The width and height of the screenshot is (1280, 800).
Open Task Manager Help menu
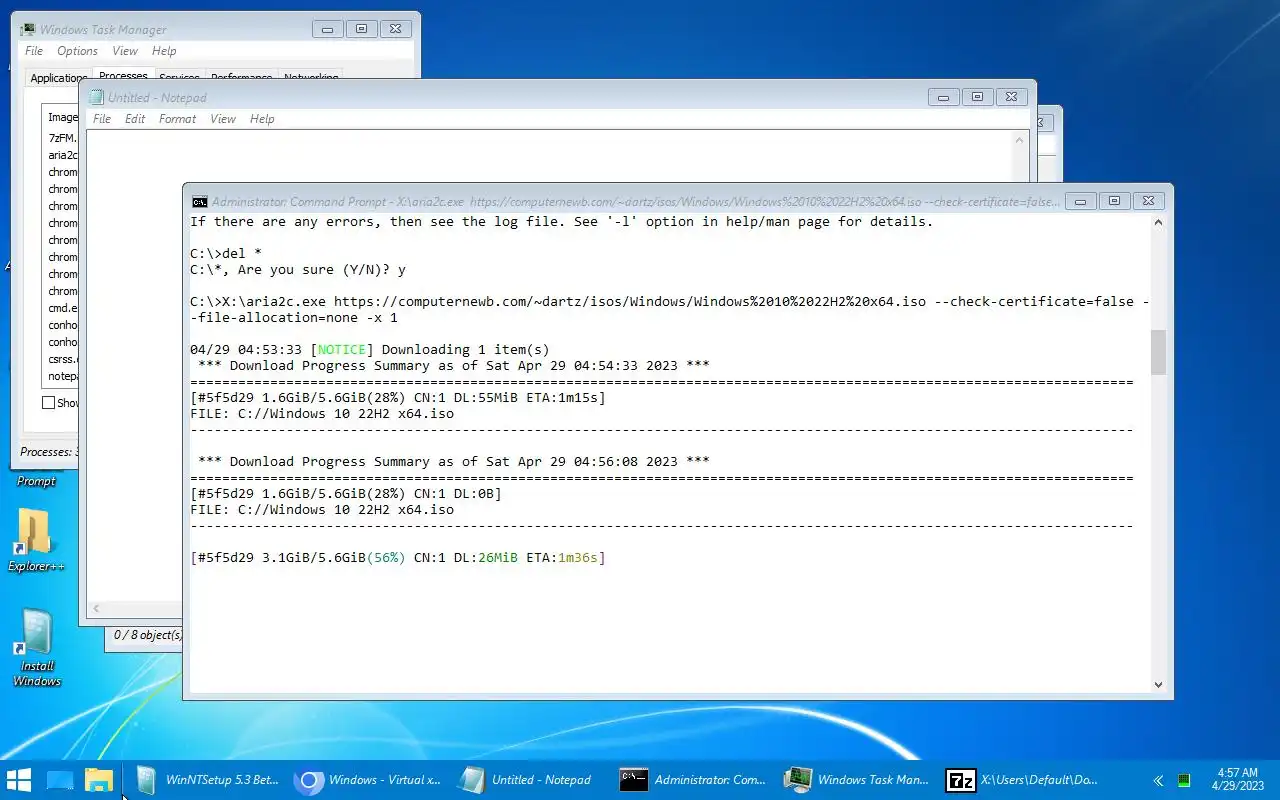[164, 50]
